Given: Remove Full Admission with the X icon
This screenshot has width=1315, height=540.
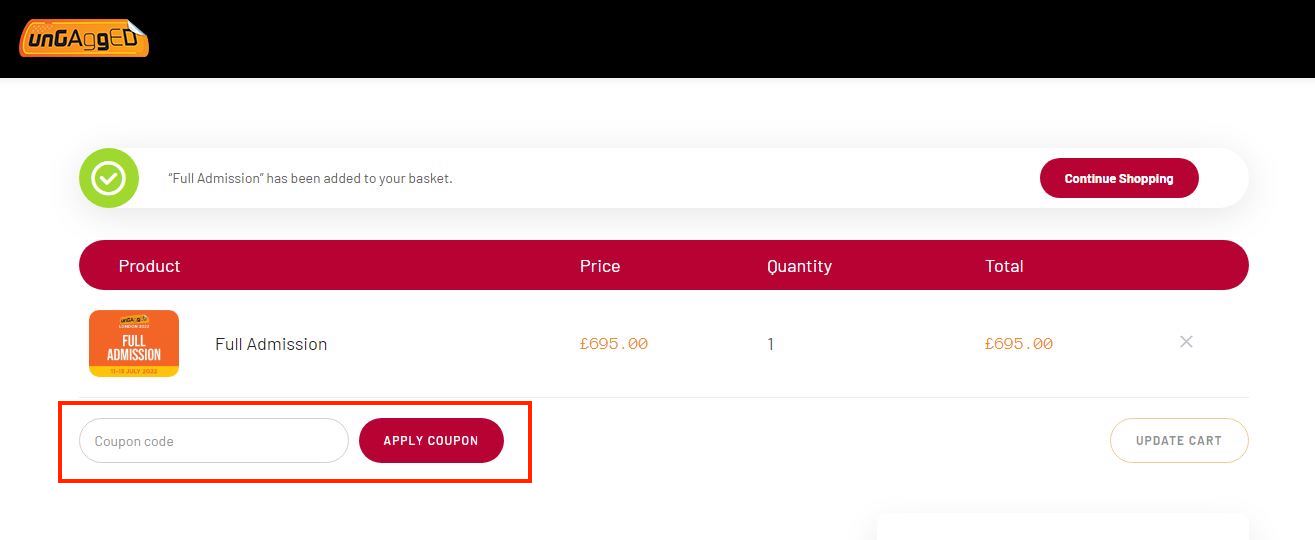Looking at the screenshot, I should pos(1186,342).
